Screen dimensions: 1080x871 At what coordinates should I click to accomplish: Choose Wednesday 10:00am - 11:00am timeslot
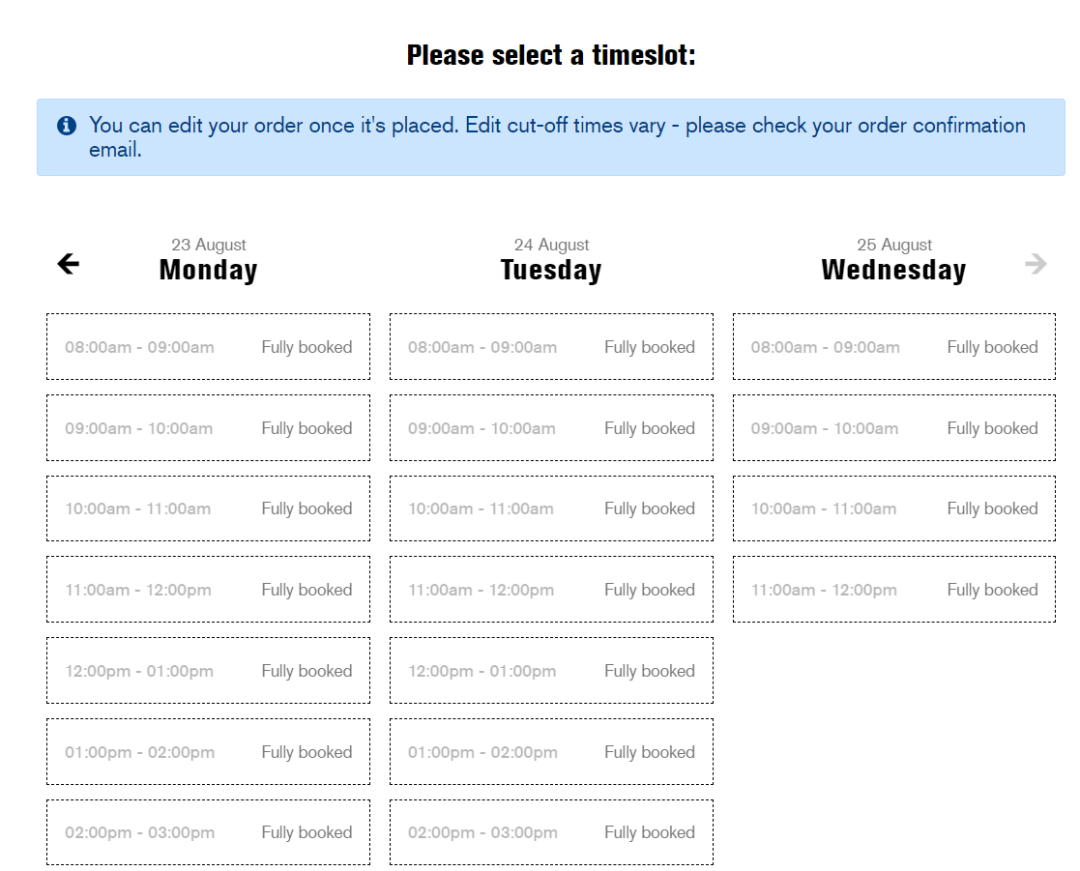[x=894, y=509]
